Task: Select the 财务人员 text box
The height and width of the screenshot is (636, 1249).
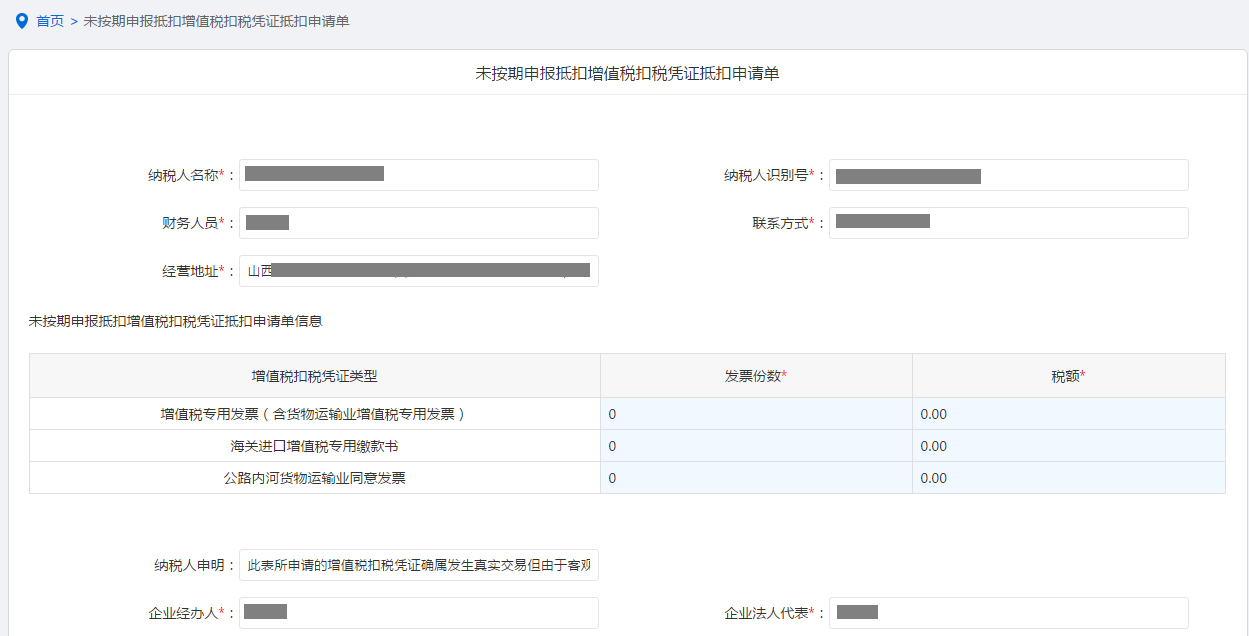Action: (x=418, y=223)
